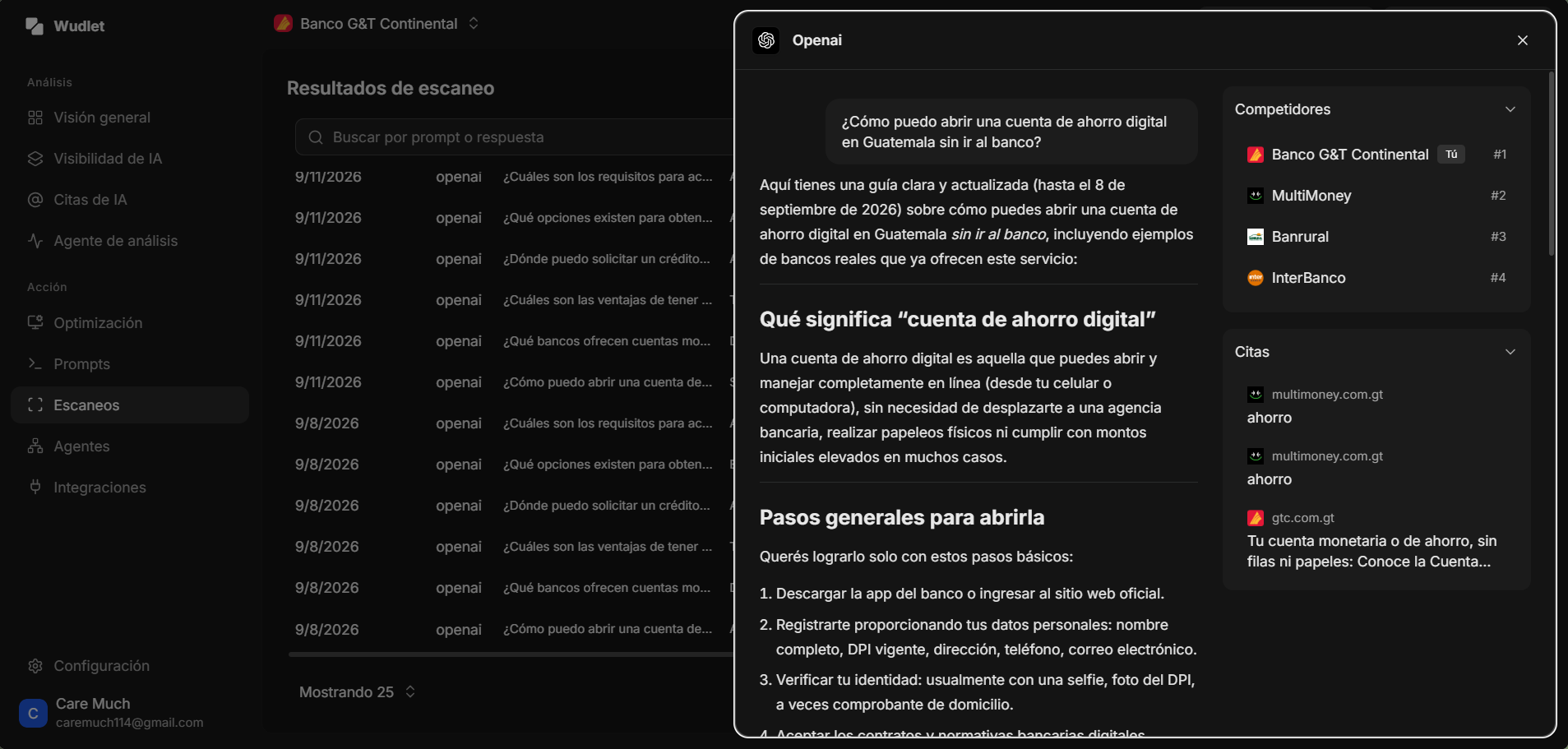Open the Care Much account menu
1568x749 pixels.
coord(130,713)
